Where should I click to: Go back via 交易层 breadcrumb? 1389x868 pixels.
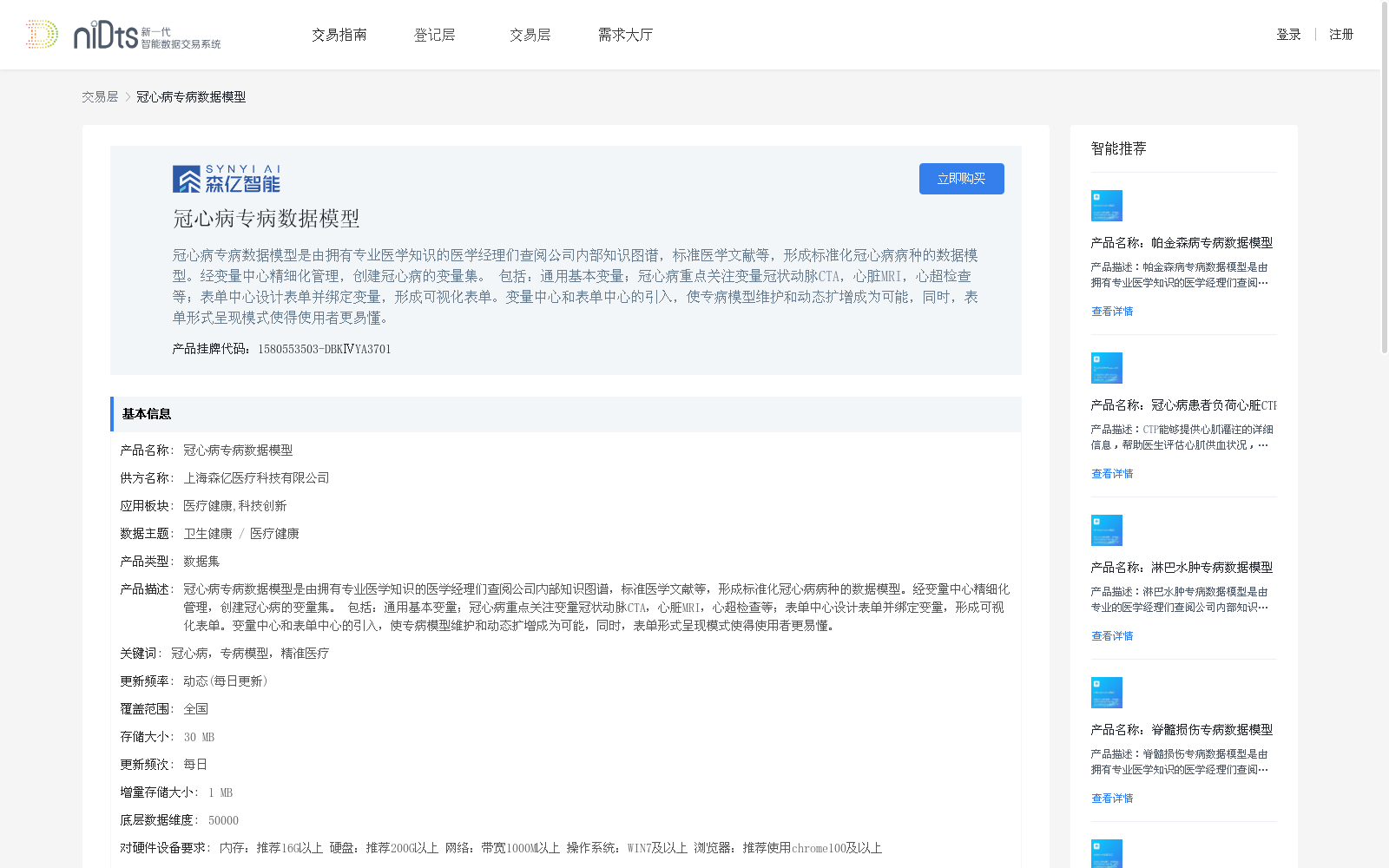[x=100, y=97]
